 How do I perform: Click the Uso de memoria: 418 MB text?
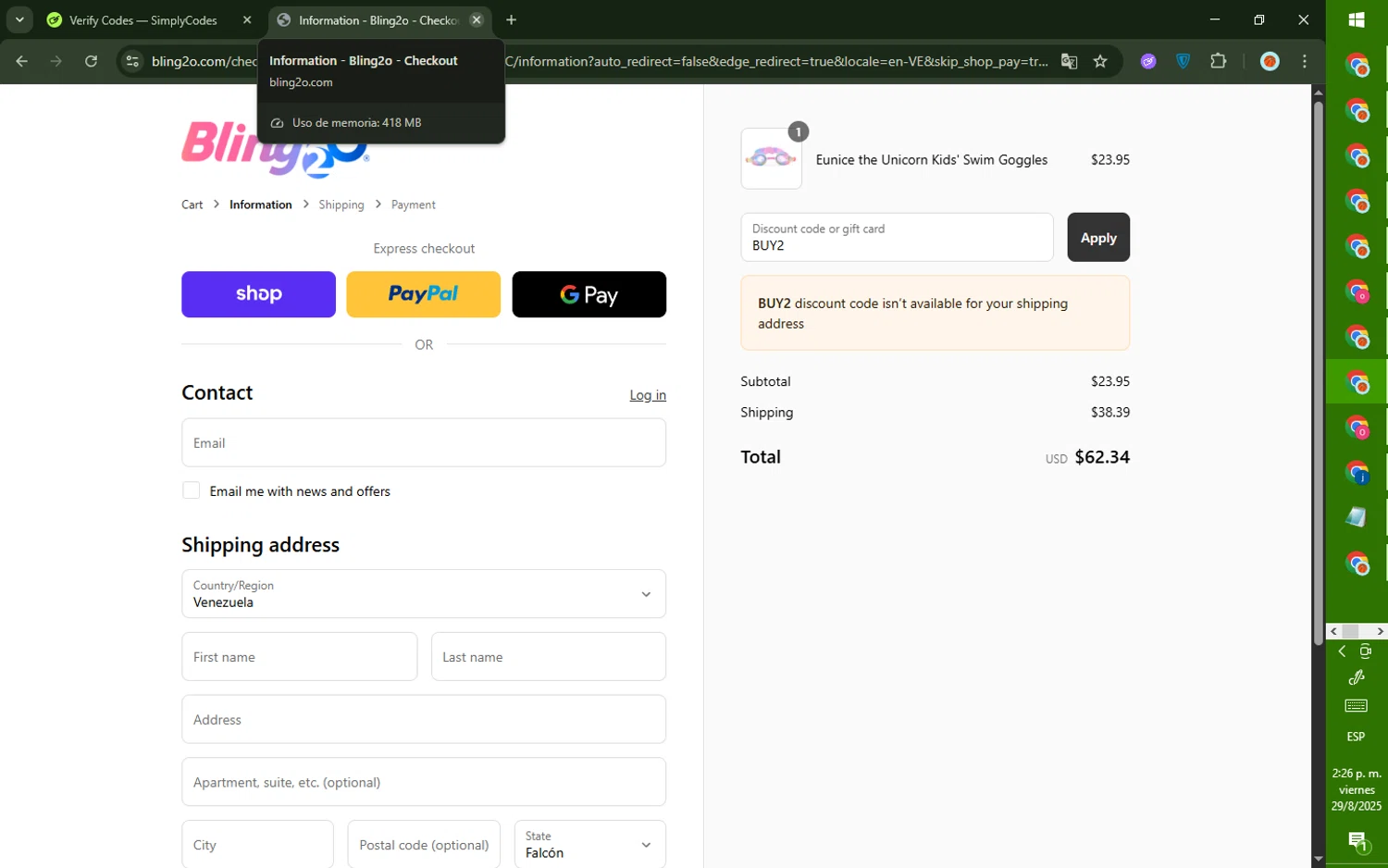(x=356, y=122)
